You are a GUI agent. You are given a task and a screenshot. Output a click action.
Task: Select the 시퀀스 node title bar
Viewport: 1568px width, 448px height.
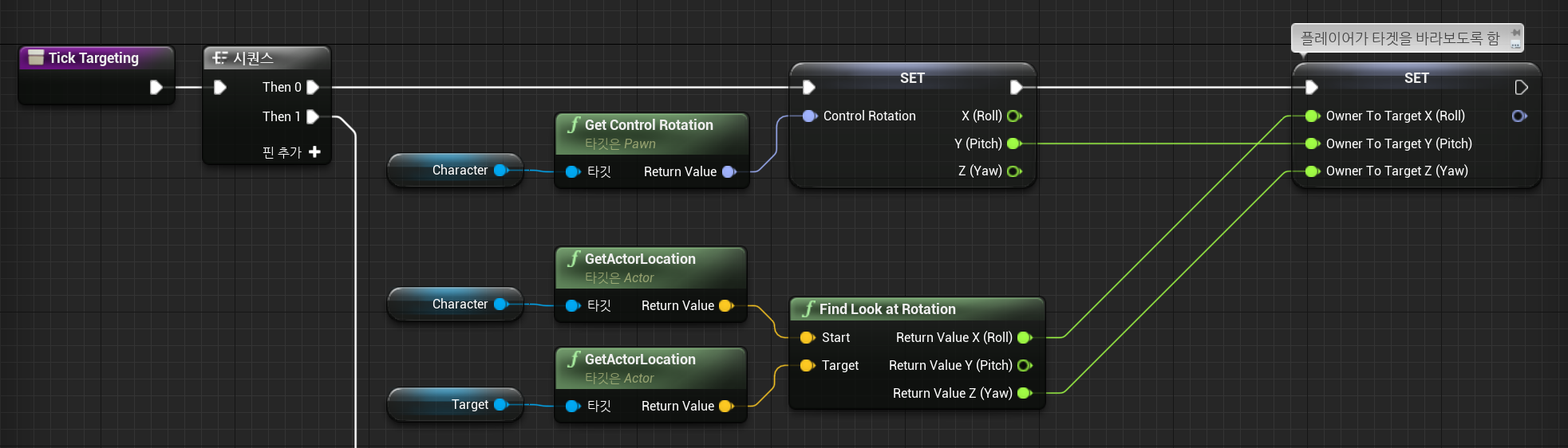point(267,57)
